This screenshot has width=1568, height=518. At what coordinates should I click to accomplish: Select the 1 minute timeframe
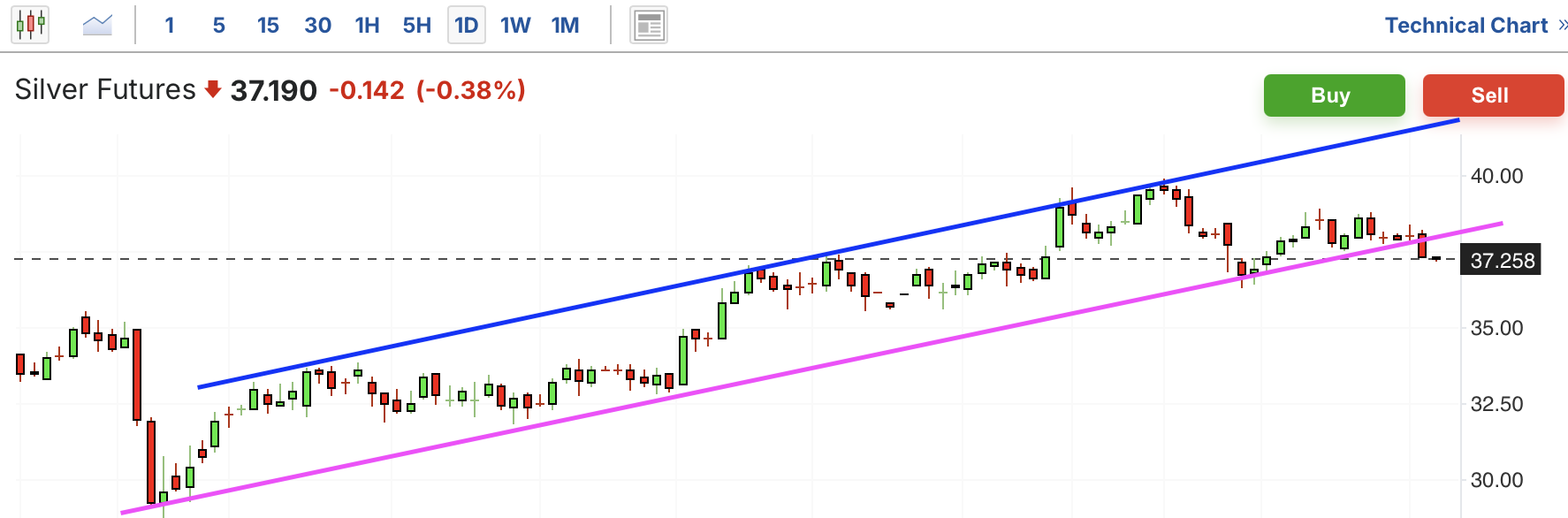[x=170, y=25]
